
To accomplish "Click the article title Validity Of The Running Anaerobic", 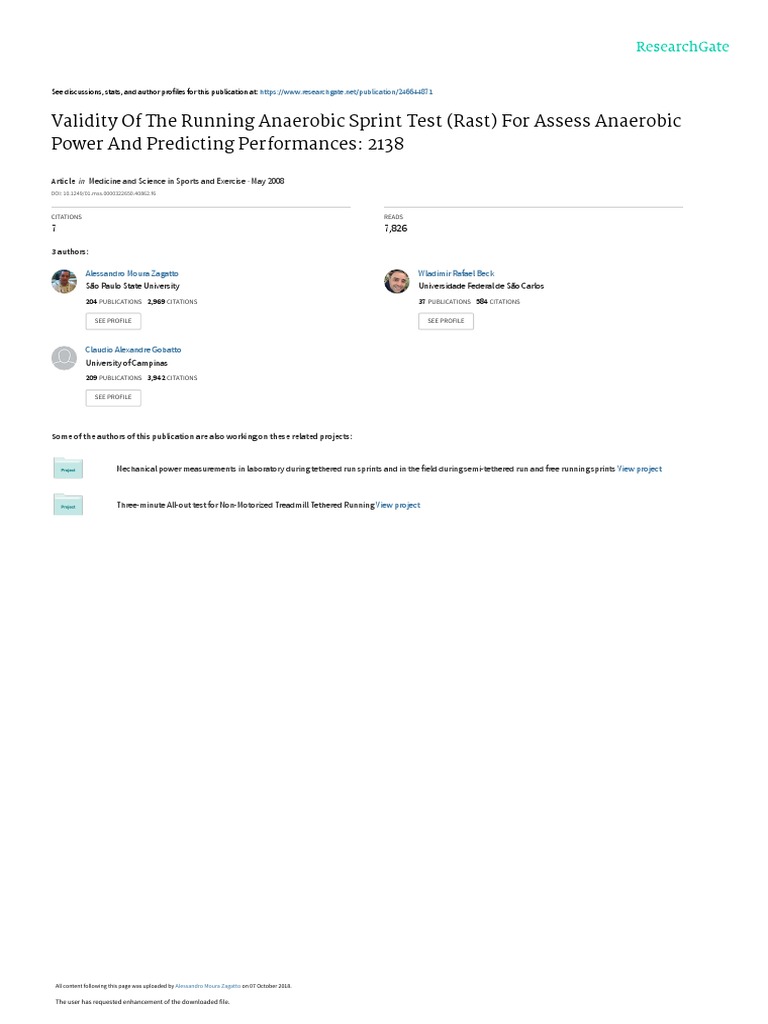I will (x=365, y=132).
